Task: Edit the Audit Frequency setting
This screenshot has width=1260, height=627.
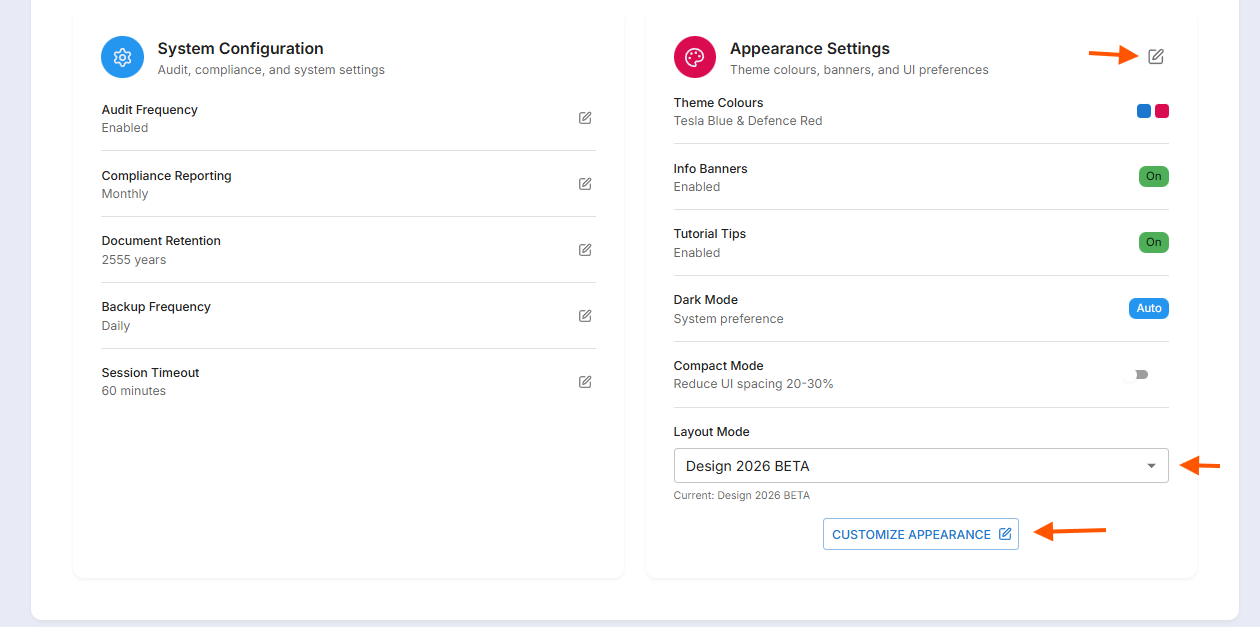Action: click(x=585, y=118)
